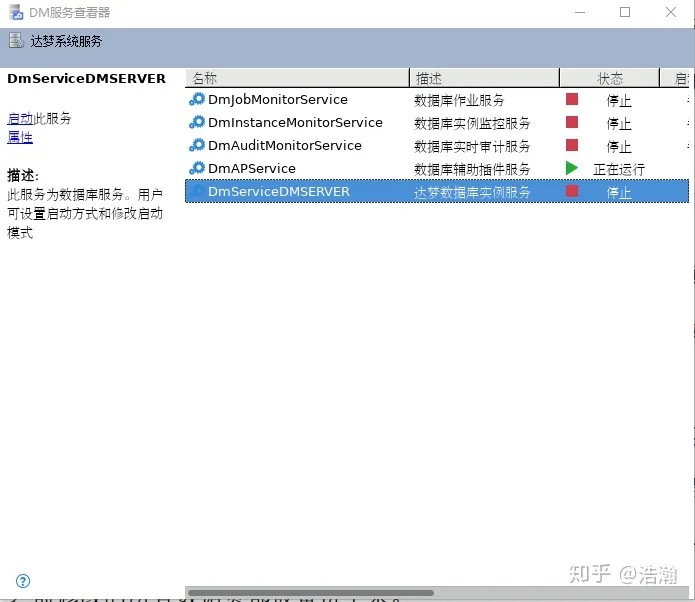The width and height of the screenshot is (695, 602).
Task: Click the horizontal scrollbar thumb
Action: (x=311, y=593)
